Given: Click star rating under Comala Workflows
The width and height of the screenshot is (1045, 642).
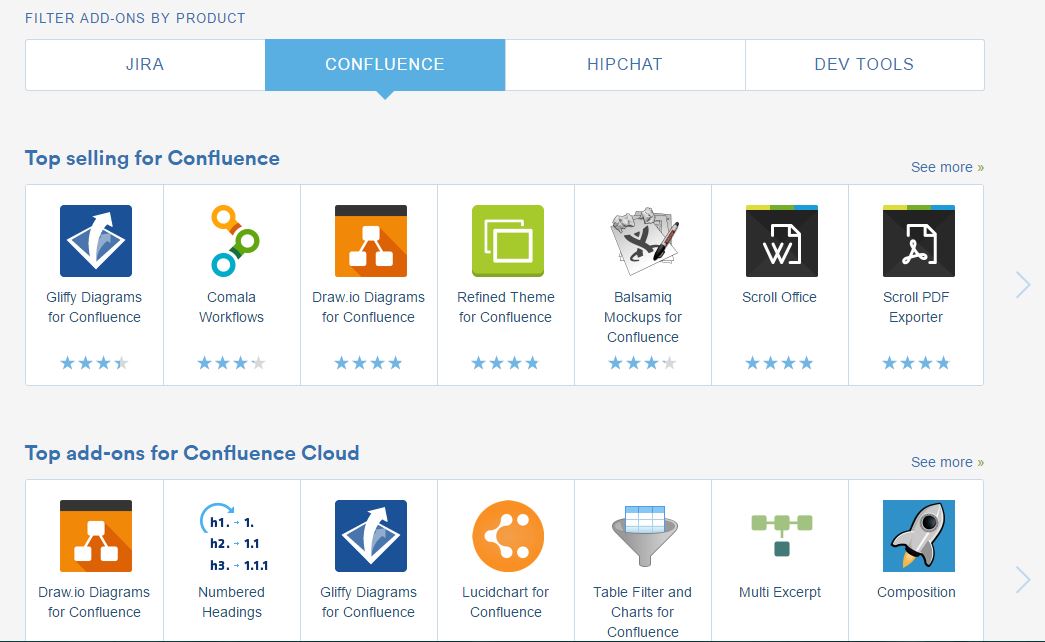Looking at the screenshot, I should (x=231, y=363).
